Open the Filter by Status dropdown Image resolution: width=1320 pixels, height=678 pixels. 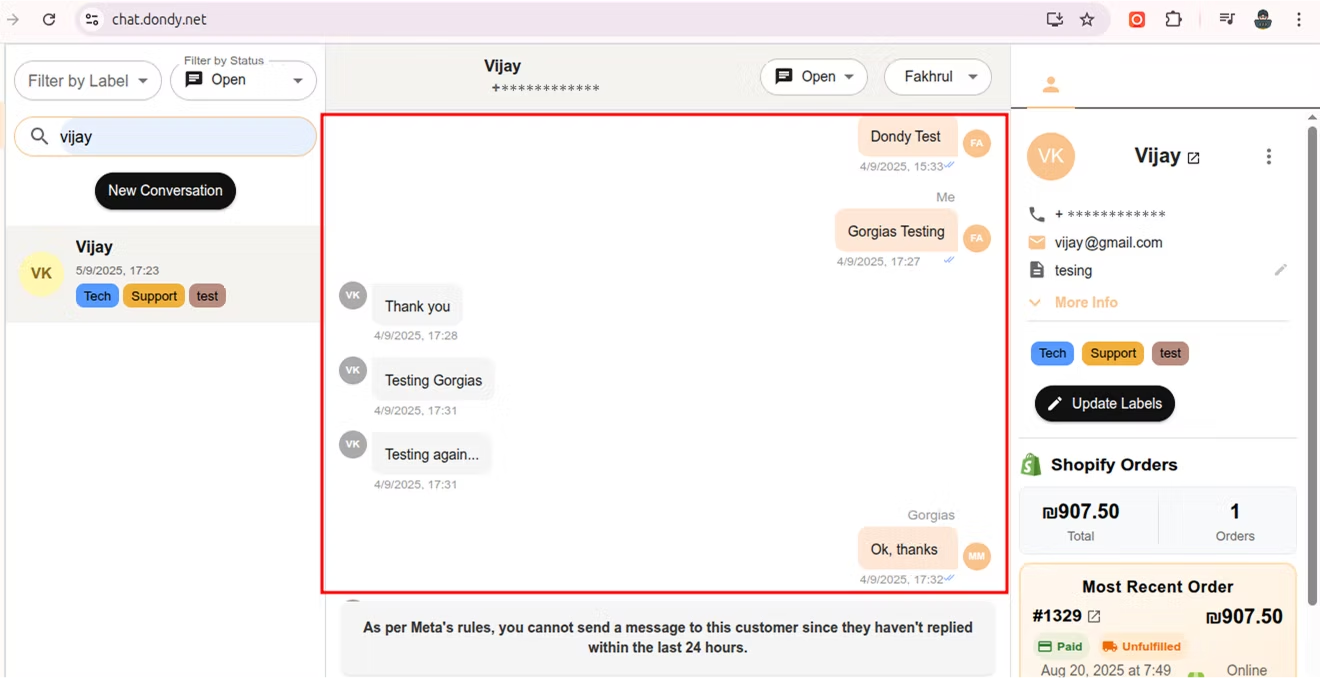click(x=243, y=80)
